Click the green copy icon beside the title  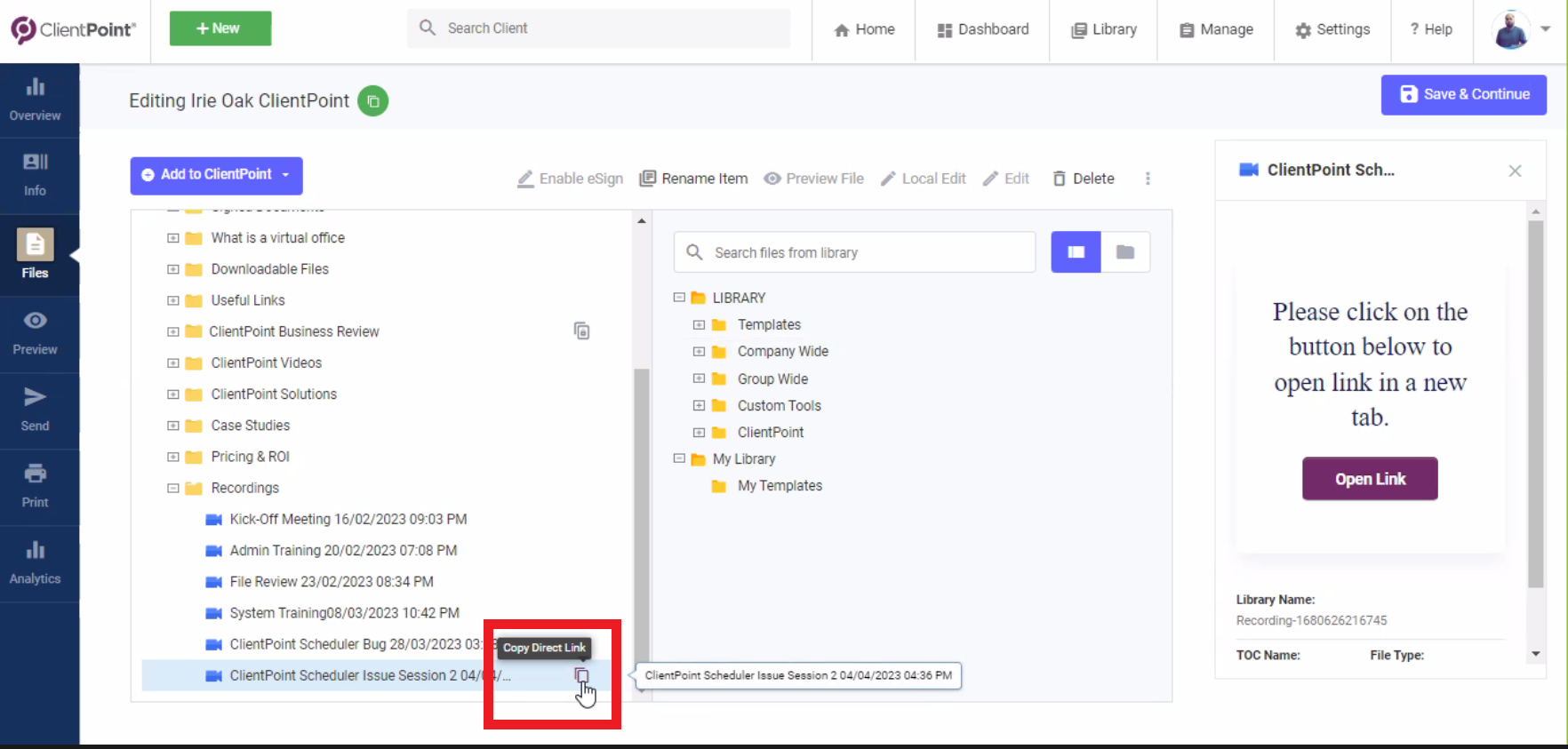pyautogui.click(x=373, y=101)
